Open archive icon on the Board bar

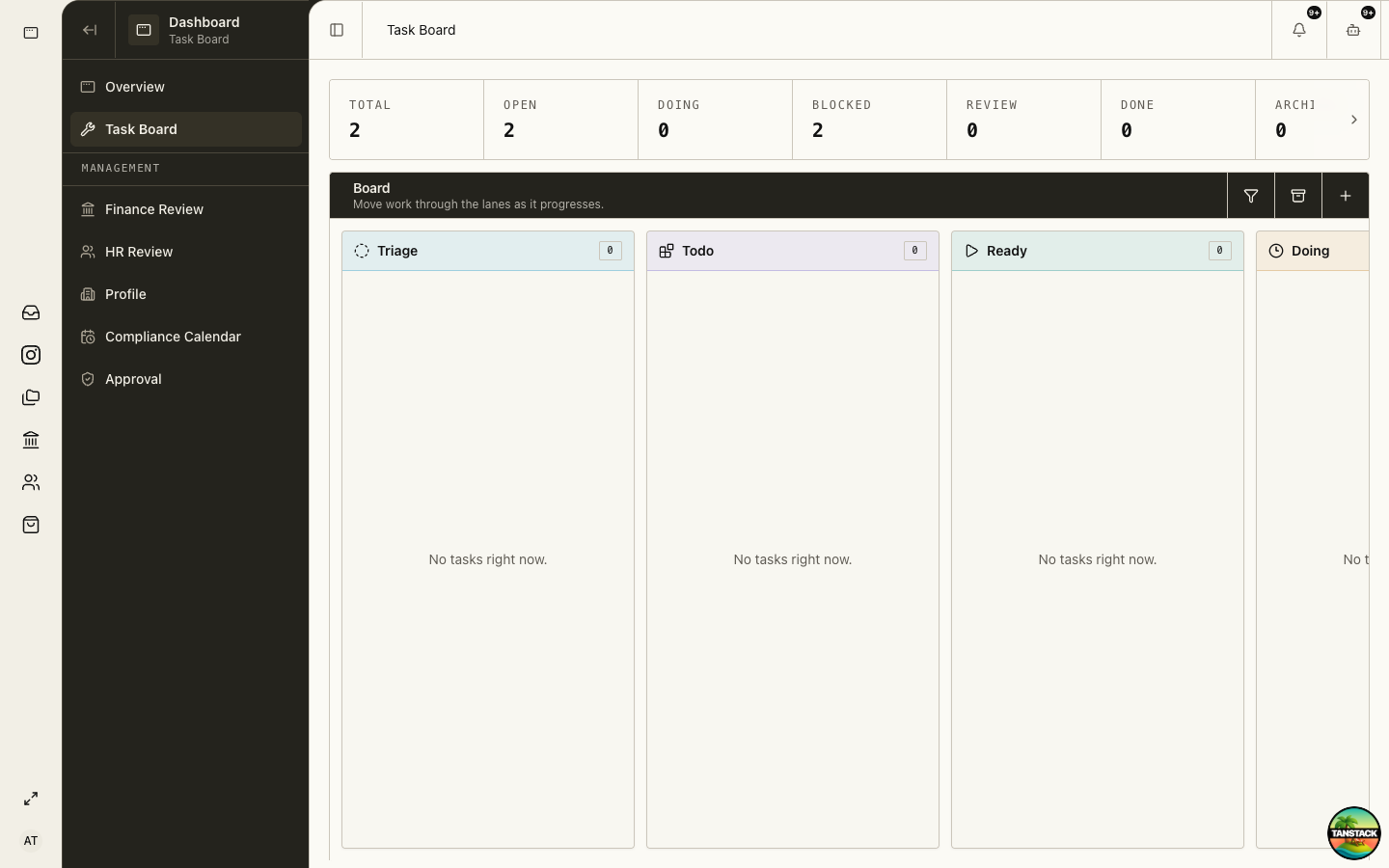(x=1298, y=196)
